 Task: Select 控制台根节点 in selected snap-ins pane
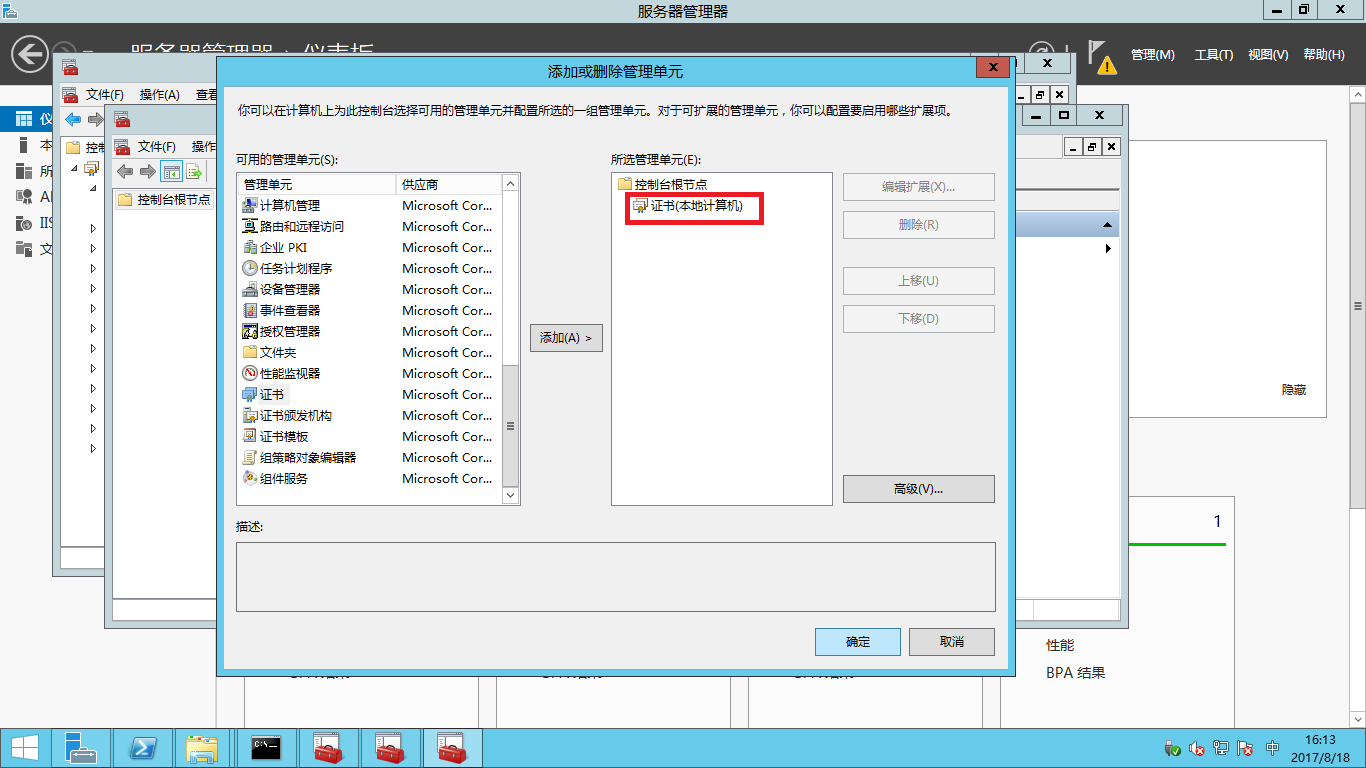(670, 185)
